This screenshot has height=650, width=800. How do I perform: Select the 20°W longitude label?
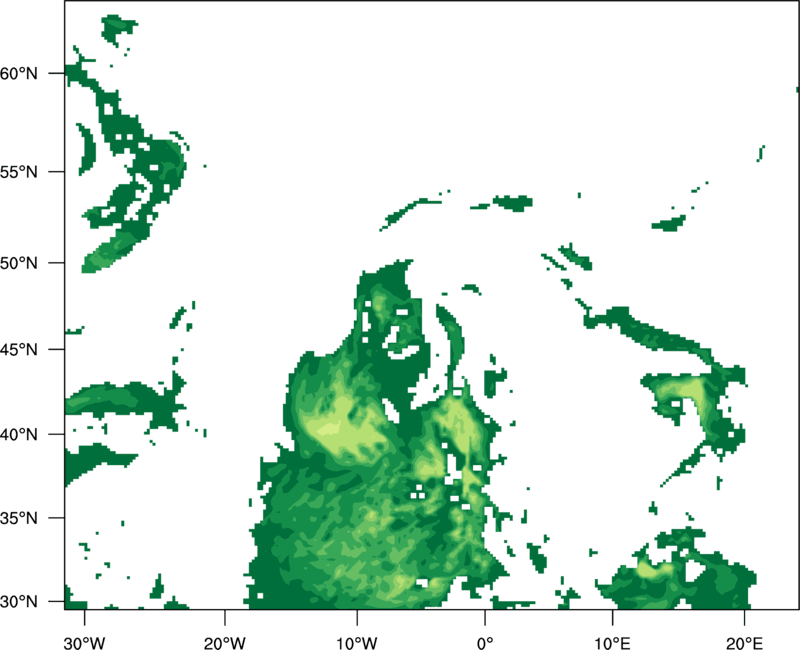[x=225, y=643]
